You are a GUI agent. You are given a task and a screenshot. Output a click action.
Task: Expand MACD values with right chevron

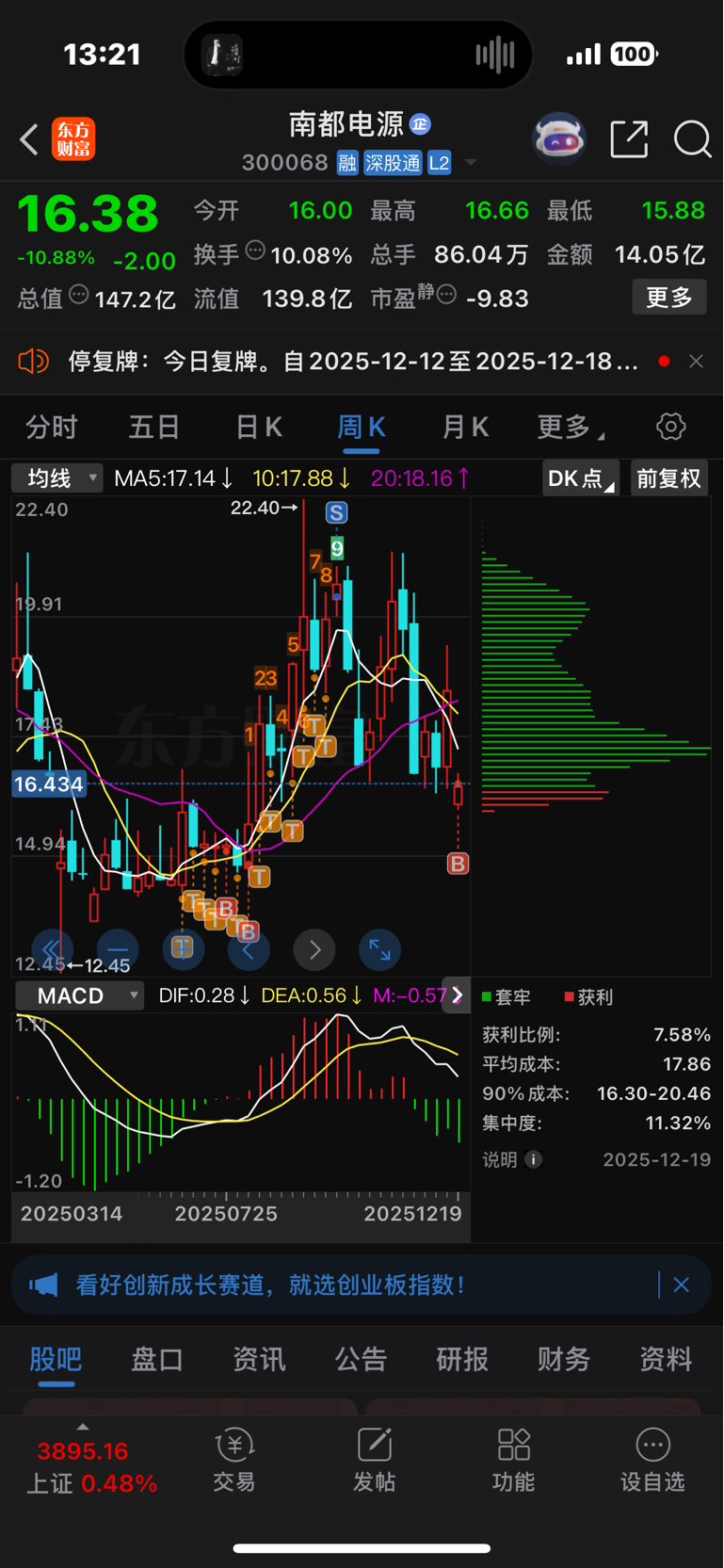coord(457,995)
